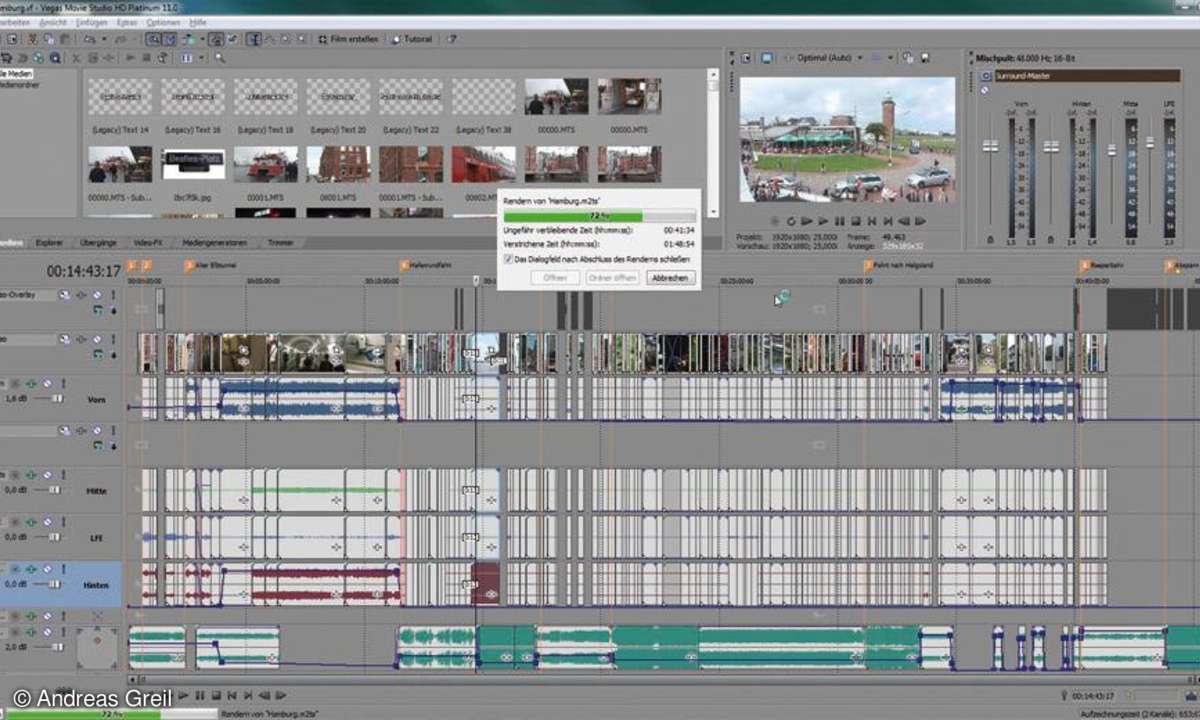Image resolution: width=1200 pixels, height=720 pixels.
Task: Switch to the Trimmer tab
Action: (x=280, y=242)
